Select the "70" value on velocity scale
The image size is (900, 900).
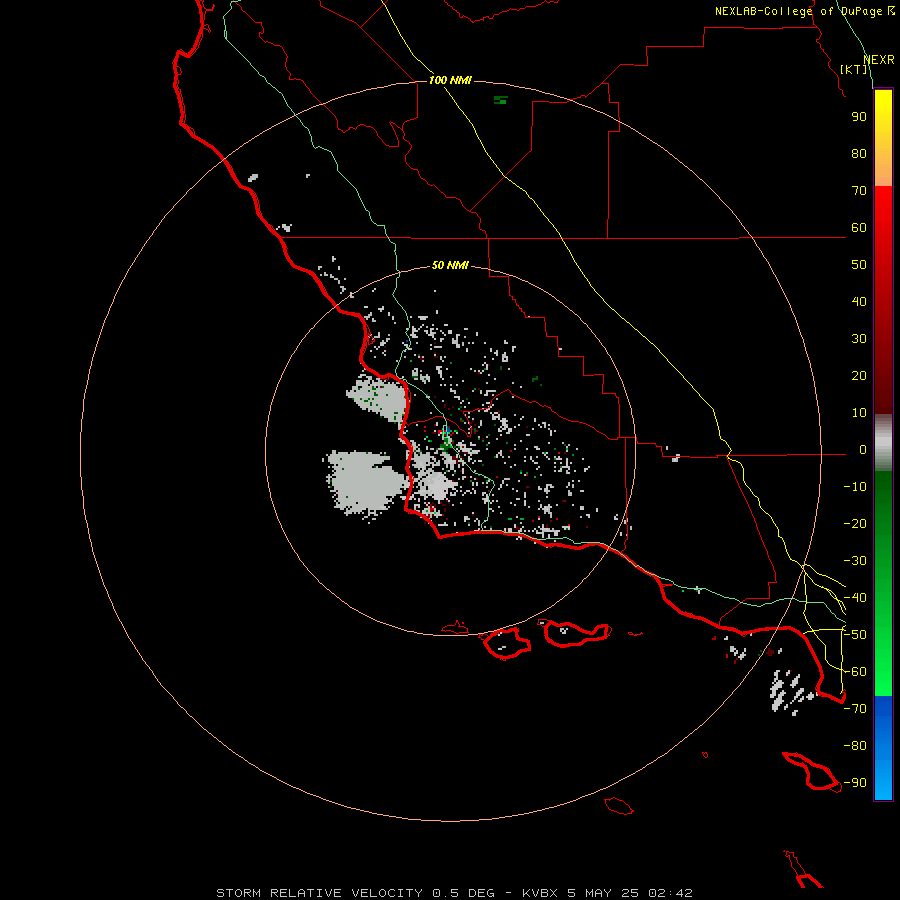859,191
